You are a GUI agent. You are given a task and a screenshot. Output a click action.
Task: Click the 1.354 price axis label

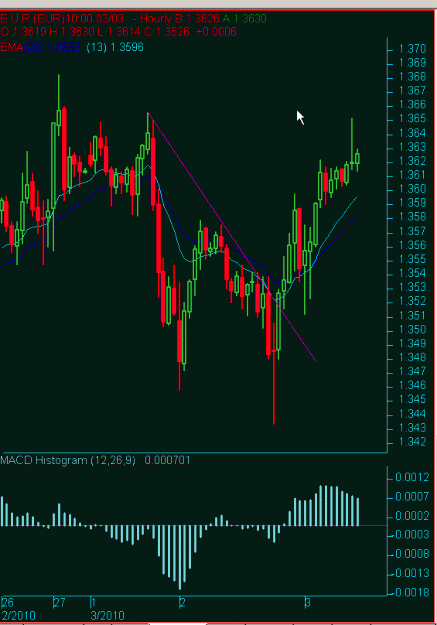click(413, 273)
